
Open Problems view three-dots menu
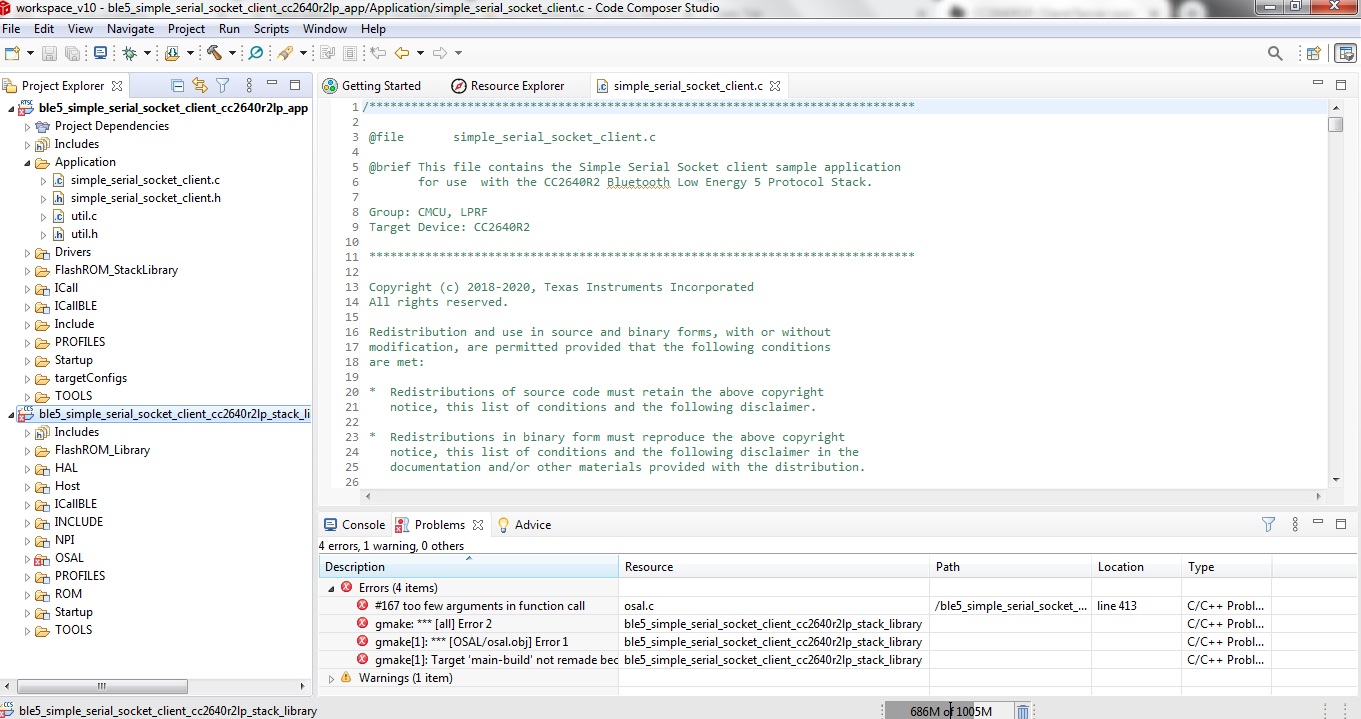1295,524
